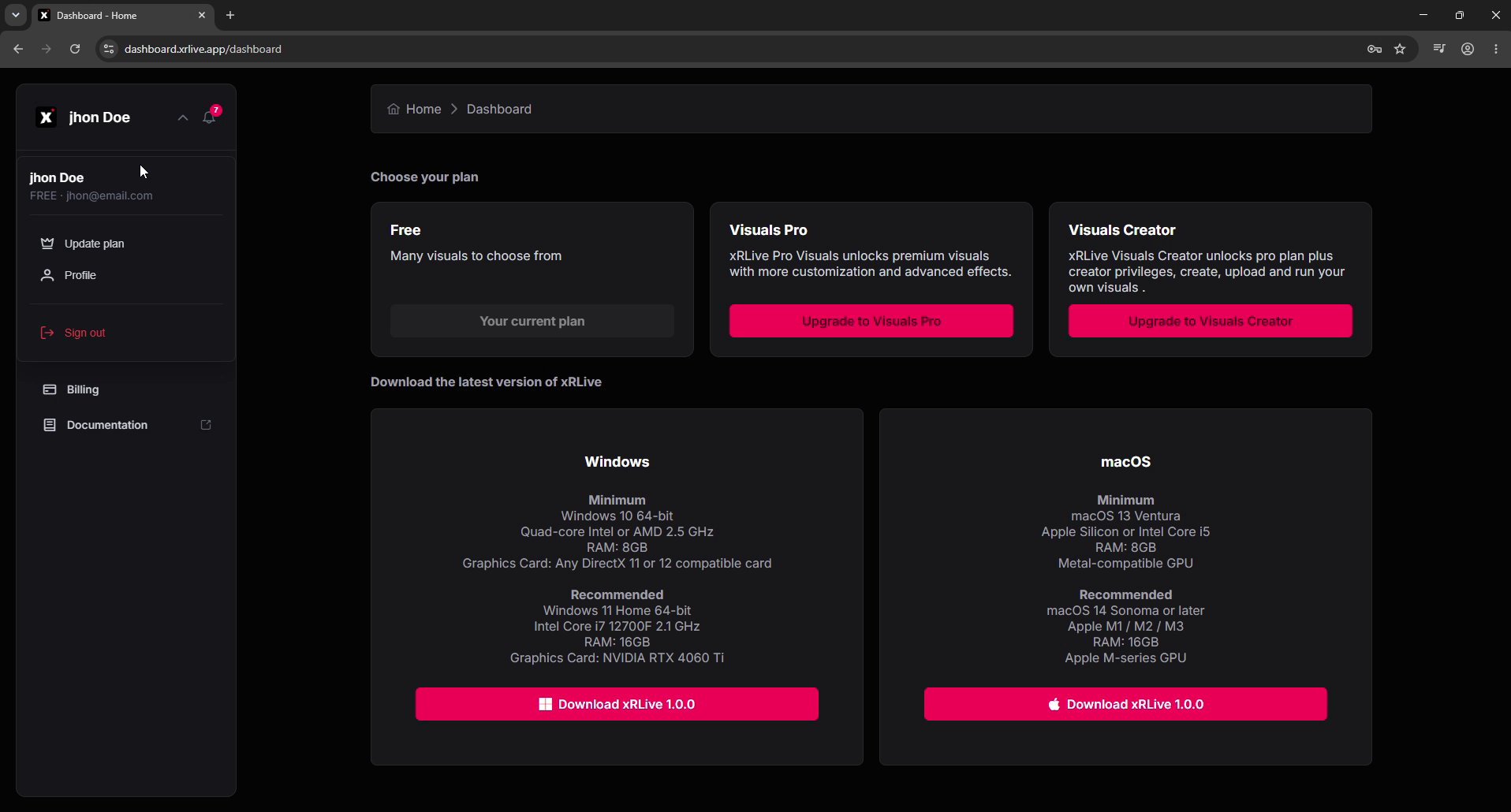Download xRLive 1.0.0 for Windows
The height and width of the screenshot is (812, 1511).
pyautogui.click(x=617, y=704)
